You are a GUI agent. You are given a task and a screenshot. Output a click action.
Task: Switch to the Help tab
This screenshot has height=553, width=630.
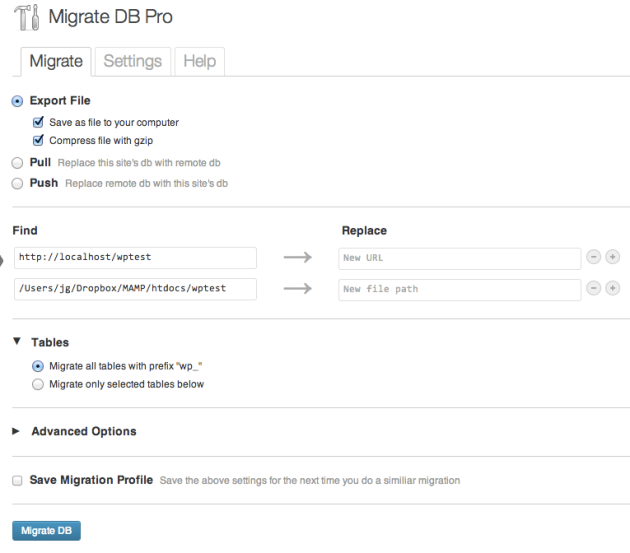(x=199, y=61)
